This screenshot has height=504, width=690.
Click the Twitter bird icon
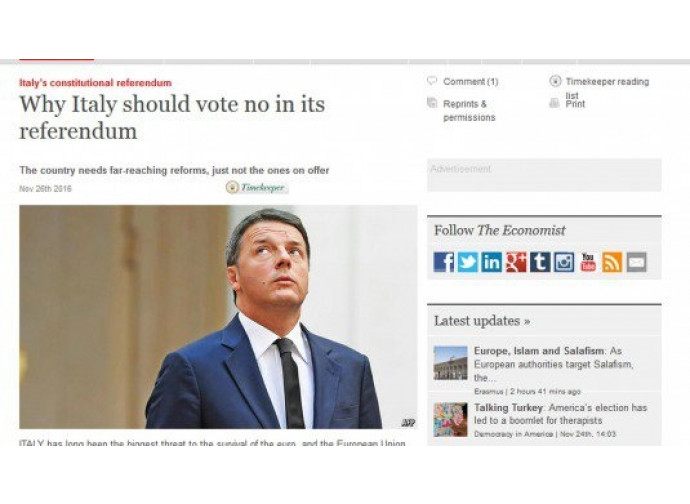pos(468,262)
